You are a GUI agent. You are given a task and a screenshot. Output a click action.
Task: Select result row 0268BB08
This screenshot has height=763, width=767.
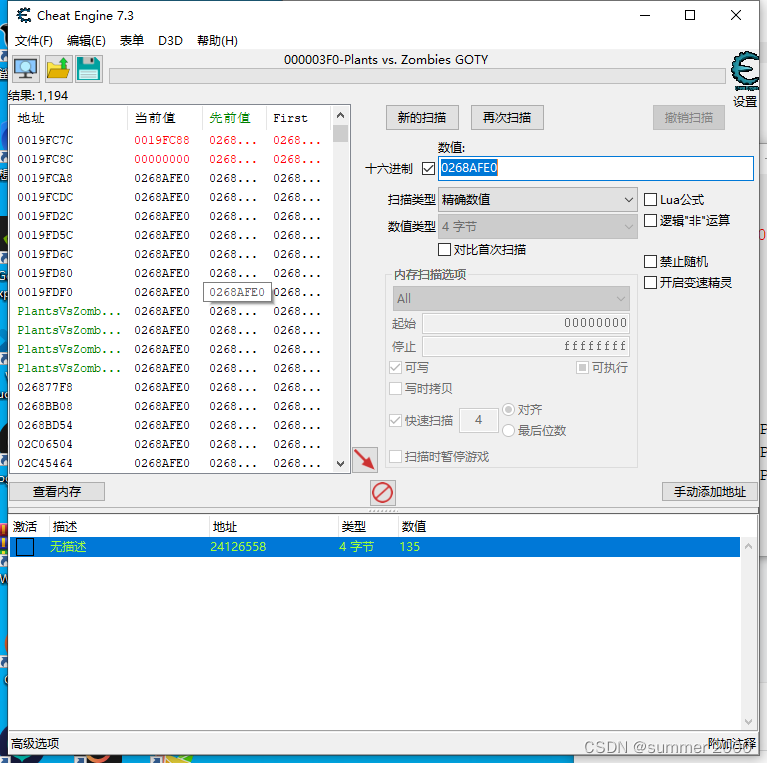171,406
